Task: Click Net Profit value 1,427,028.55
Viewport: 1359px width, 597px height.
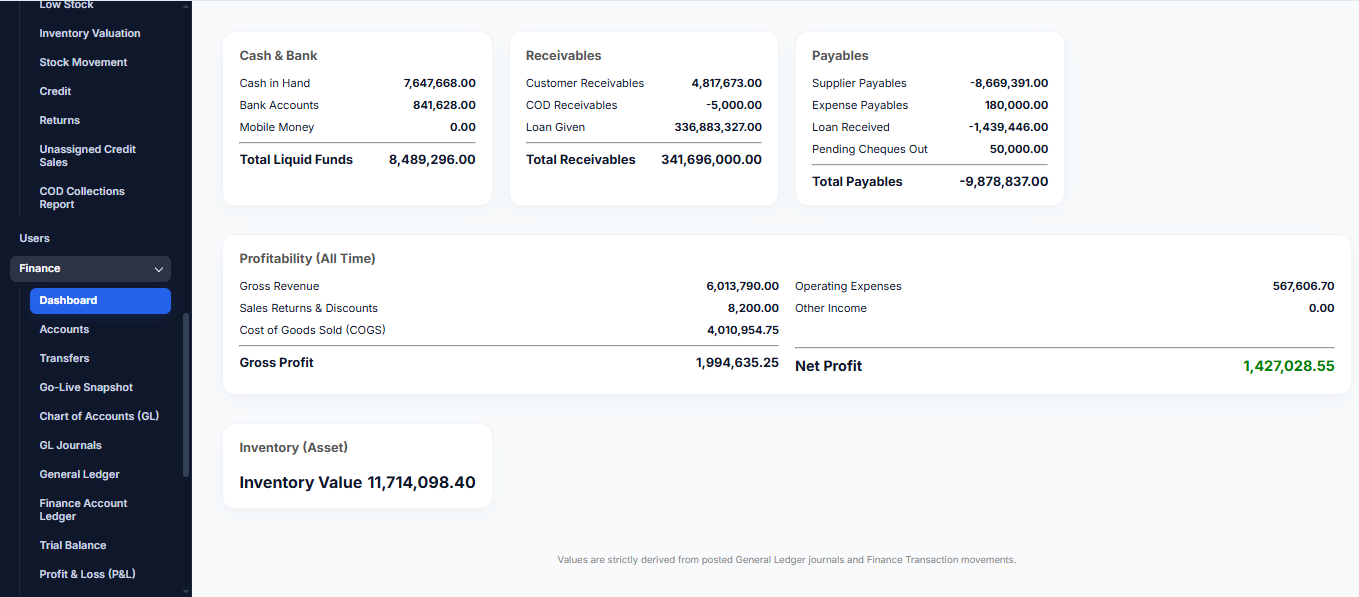Action: [1289, 366]
